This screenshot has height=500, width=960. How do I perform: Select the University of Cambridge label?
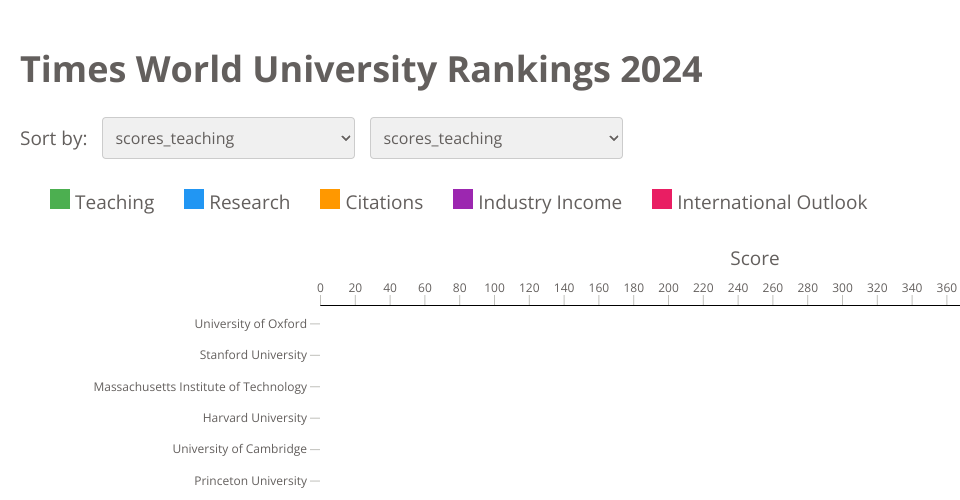pos(239,449)
